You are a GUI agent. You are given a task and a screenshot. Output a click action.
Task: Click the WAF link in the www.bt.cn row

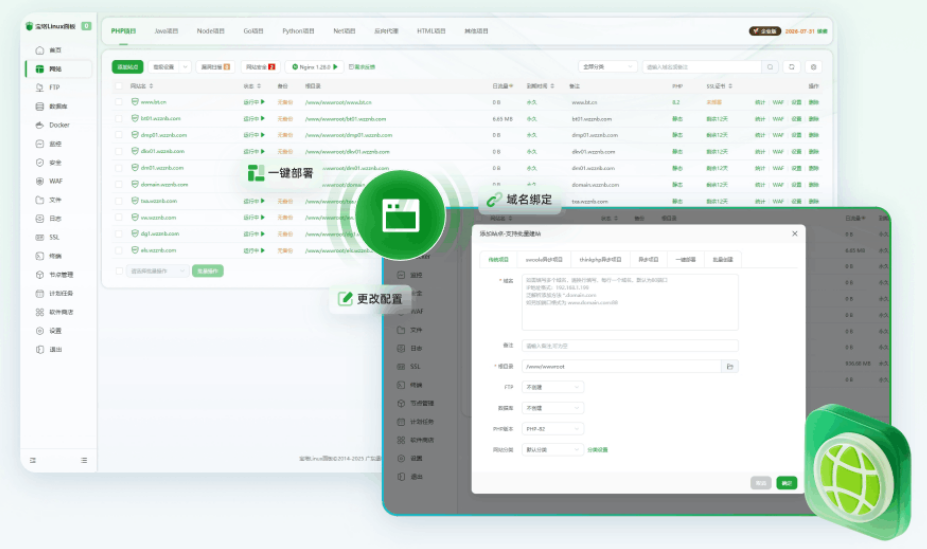point(778,102)
